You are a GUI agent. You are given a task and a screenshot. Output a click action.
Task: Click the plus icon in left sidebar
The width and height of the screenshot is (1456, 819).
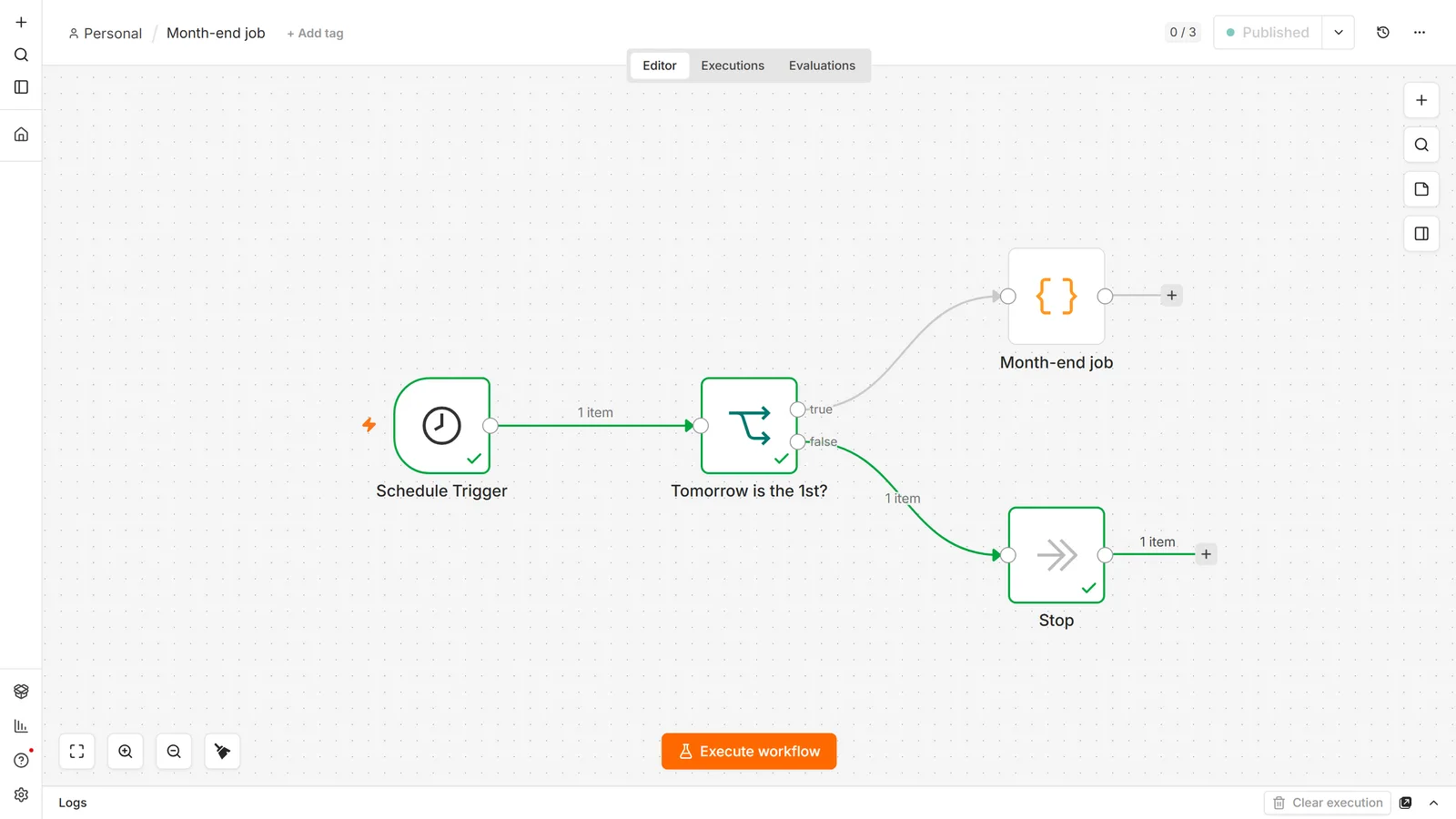(x=21, y=22)
